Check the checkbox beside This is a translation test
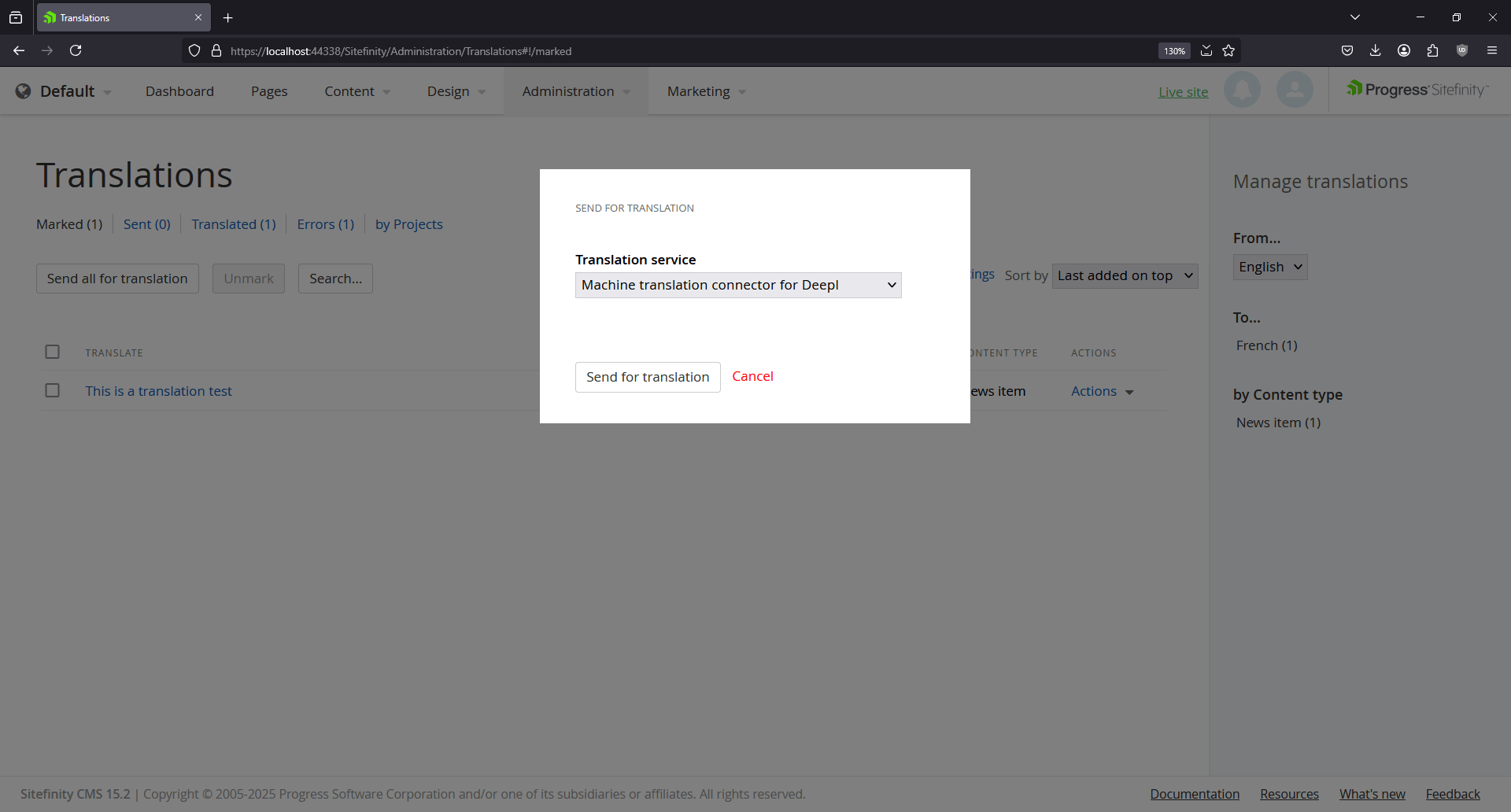This screenshot has height=812, width=1511. coord(52,389)
